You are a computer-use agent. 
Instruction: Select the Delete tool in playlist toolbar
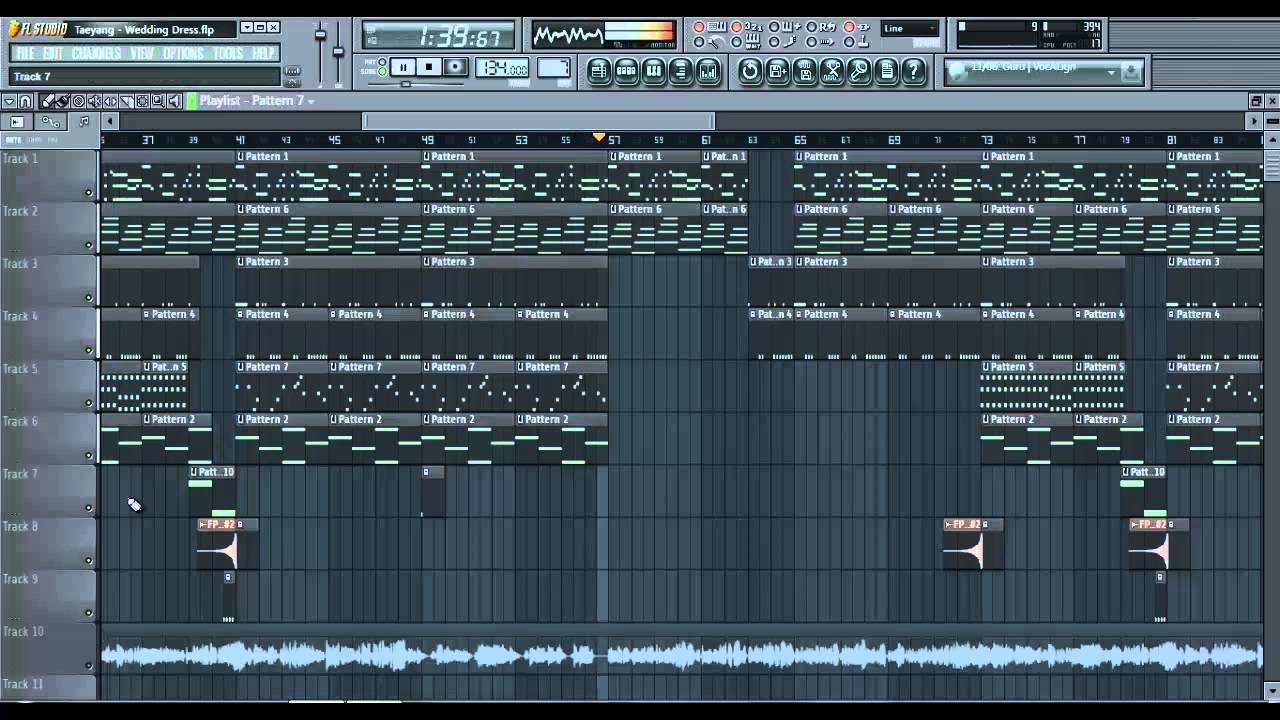78,101
